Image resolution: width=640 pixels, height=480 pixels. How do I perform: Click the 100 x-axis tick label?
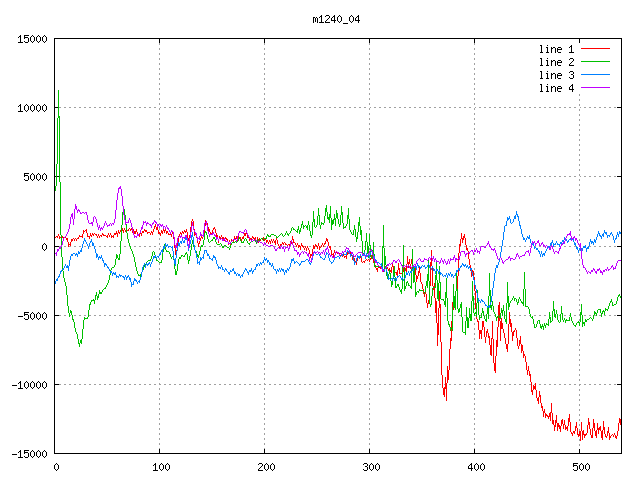(160, 467)
